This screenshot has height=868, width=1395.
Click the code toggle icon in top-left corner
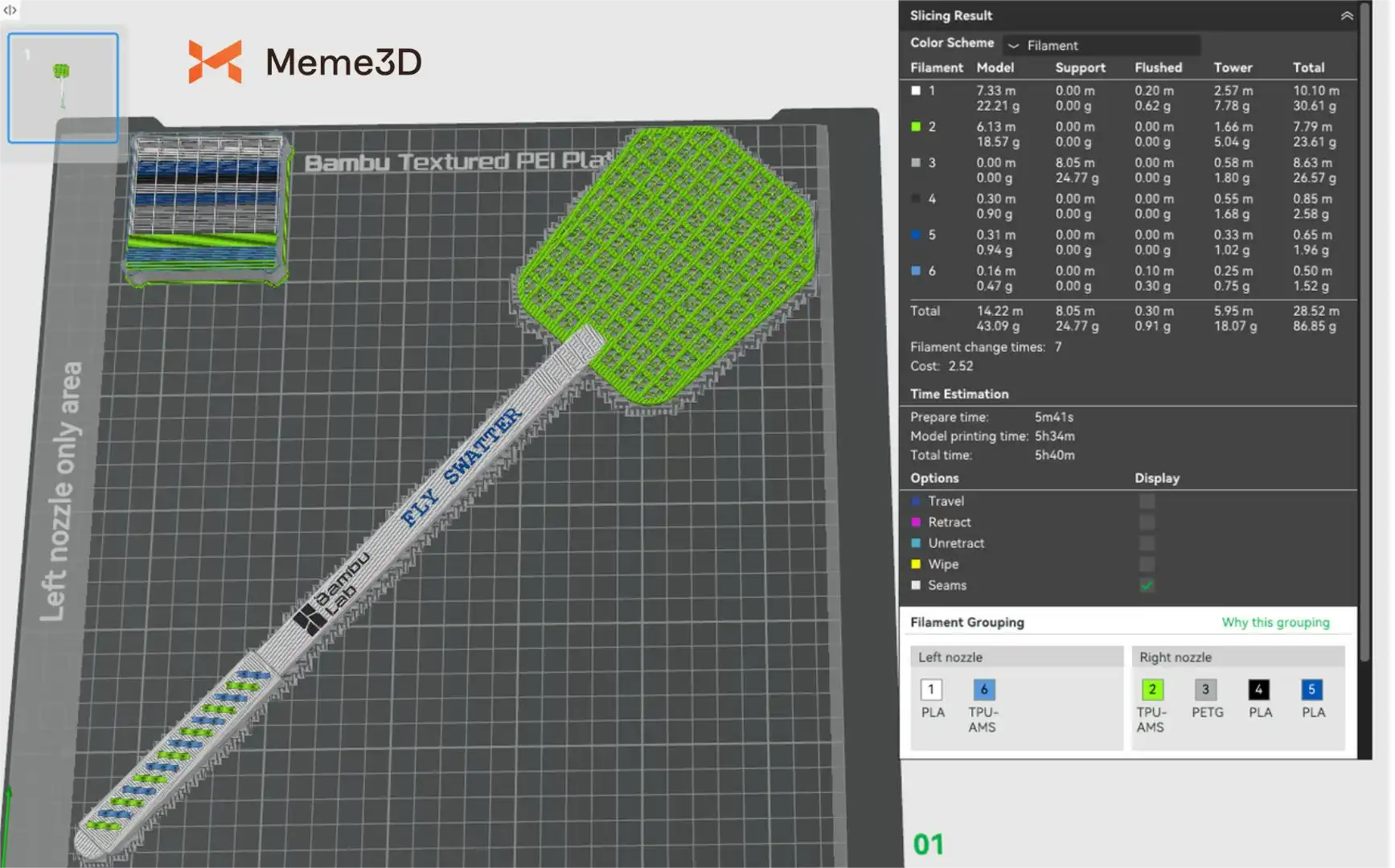click(x=10, y=10)
